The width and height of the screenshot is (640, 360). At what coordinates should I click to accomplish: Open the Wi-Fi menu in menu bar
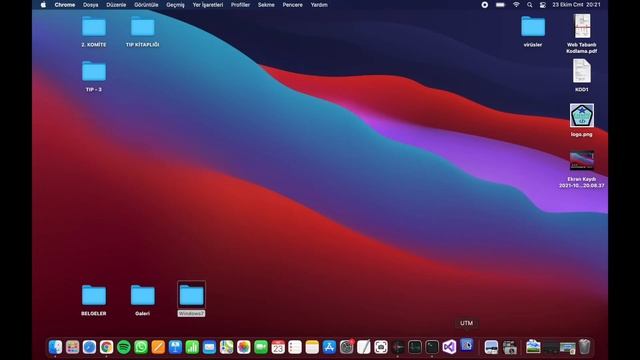click(x=516, y=5)
